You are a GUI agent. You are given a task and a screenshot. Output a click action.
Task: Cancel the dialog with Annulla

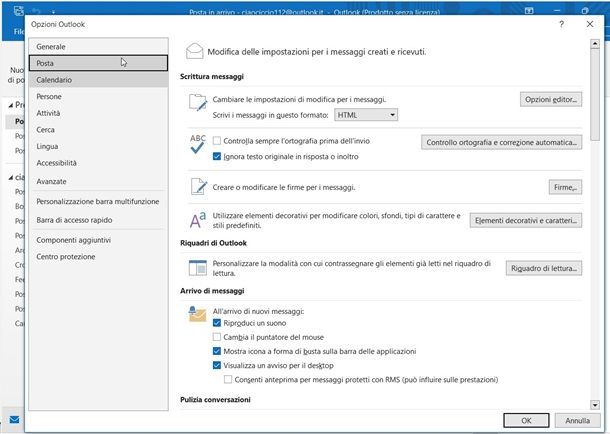click(x=577, y=420)
